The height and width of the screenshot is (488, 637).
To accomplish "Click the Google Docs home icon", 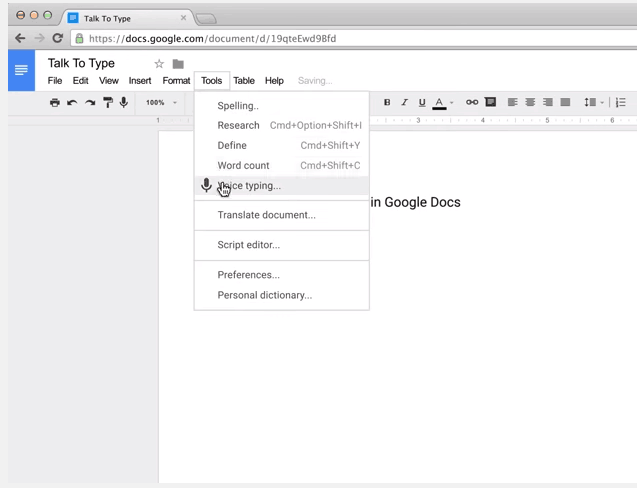I will pyautogui.click(x=21, y=70).
